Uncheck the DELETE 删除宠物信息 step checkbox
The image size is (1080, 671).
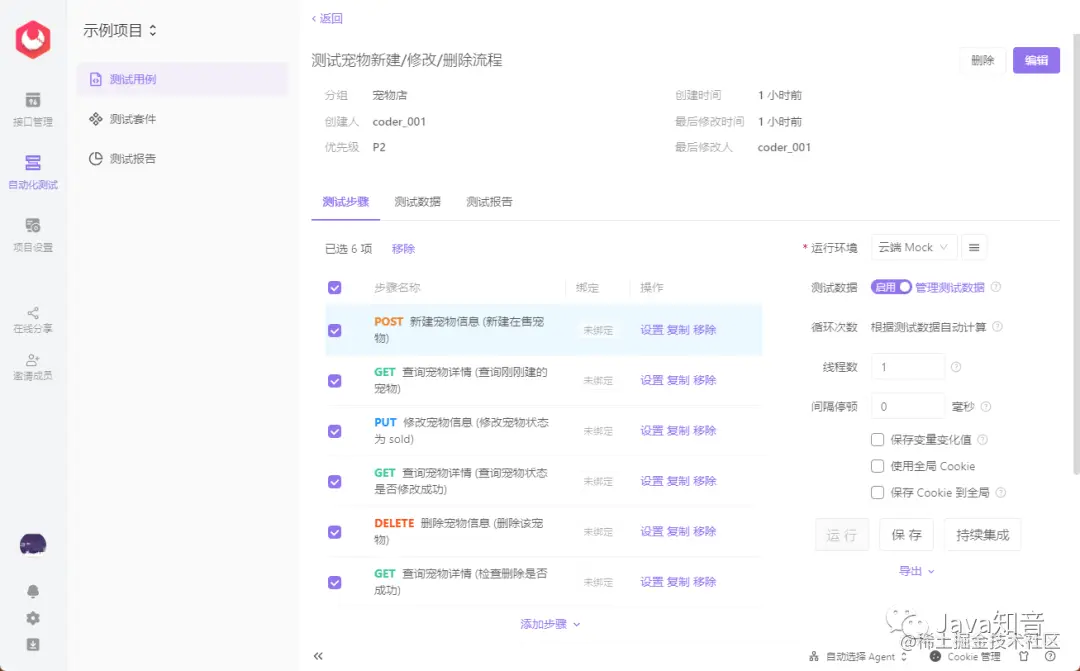tap(334, 532)
